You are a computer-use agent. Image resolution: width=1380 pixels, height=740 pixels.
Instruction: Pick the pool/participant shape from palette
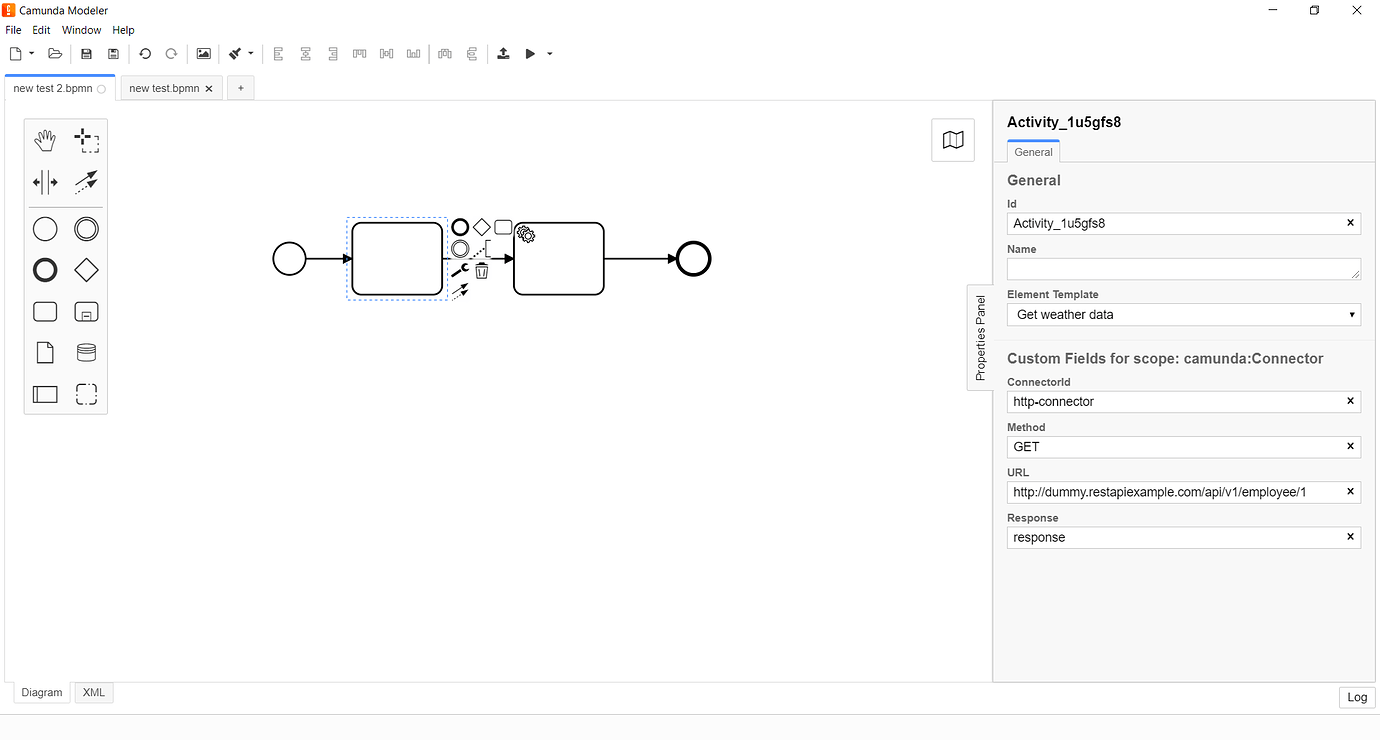tap(45, 394)
